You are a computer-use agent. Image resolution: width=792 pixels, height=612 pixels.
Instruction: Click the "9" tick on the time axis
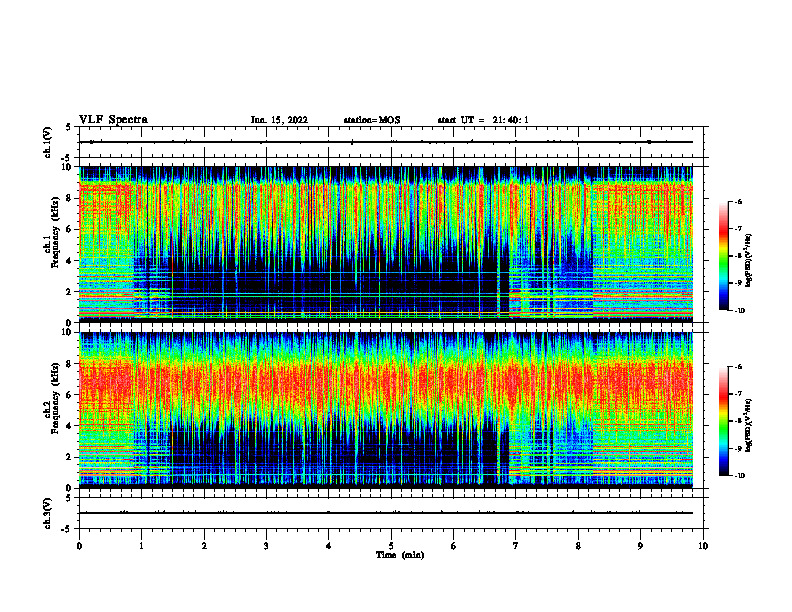640,546
